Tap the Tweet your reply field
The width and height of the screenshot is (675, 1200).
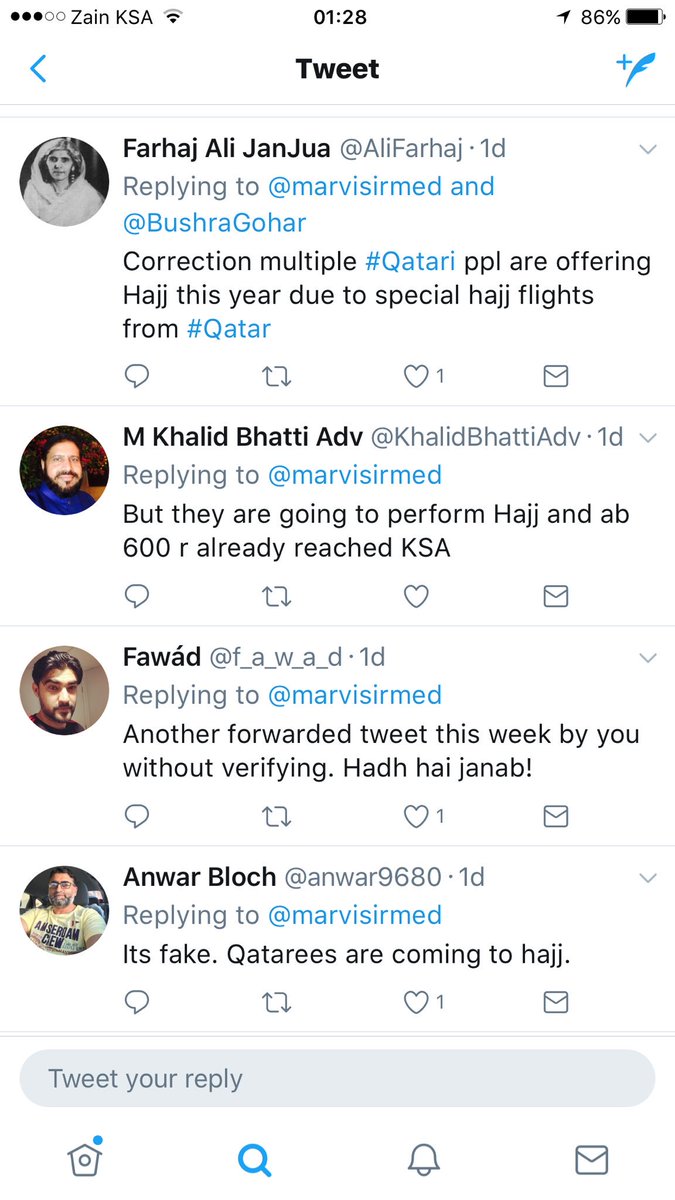(337, 1079)
